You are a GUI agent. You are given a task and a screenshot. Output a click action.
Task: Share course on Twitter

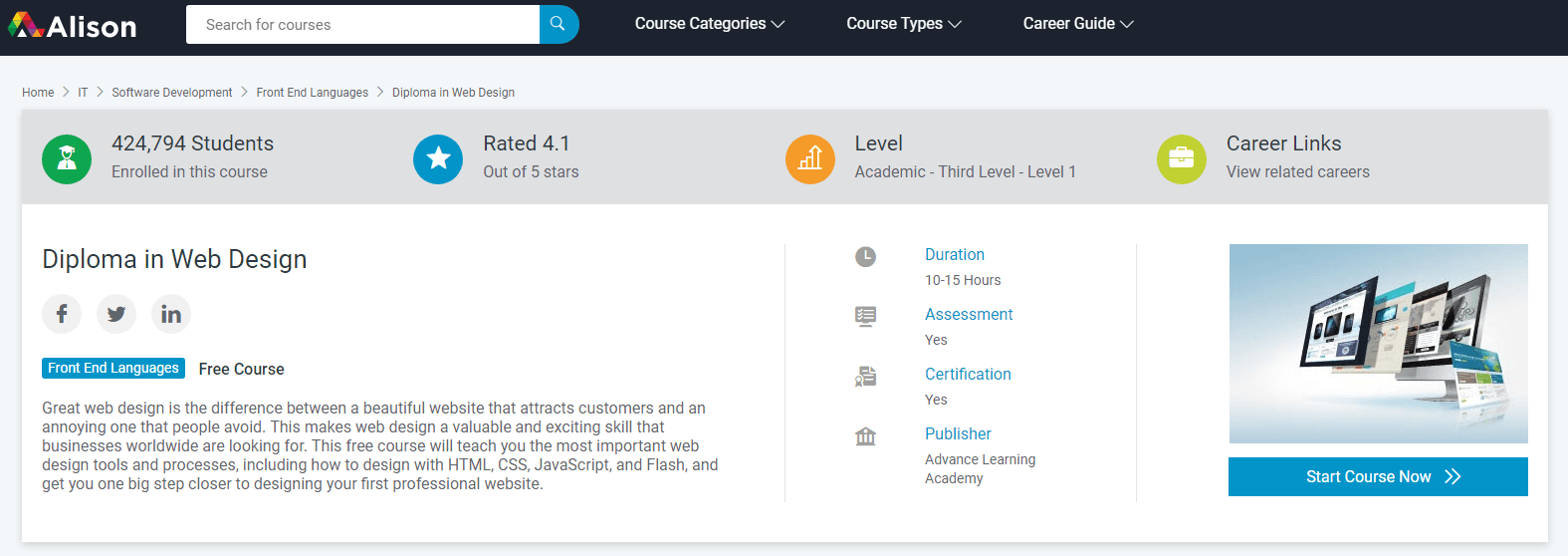(116, 314)
